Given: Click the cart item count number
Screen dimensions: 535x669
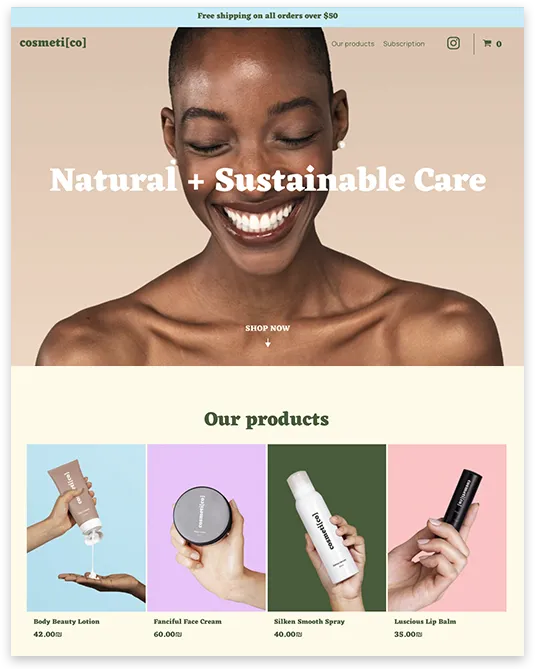Looking at the screenshot, I should (499, 44).
